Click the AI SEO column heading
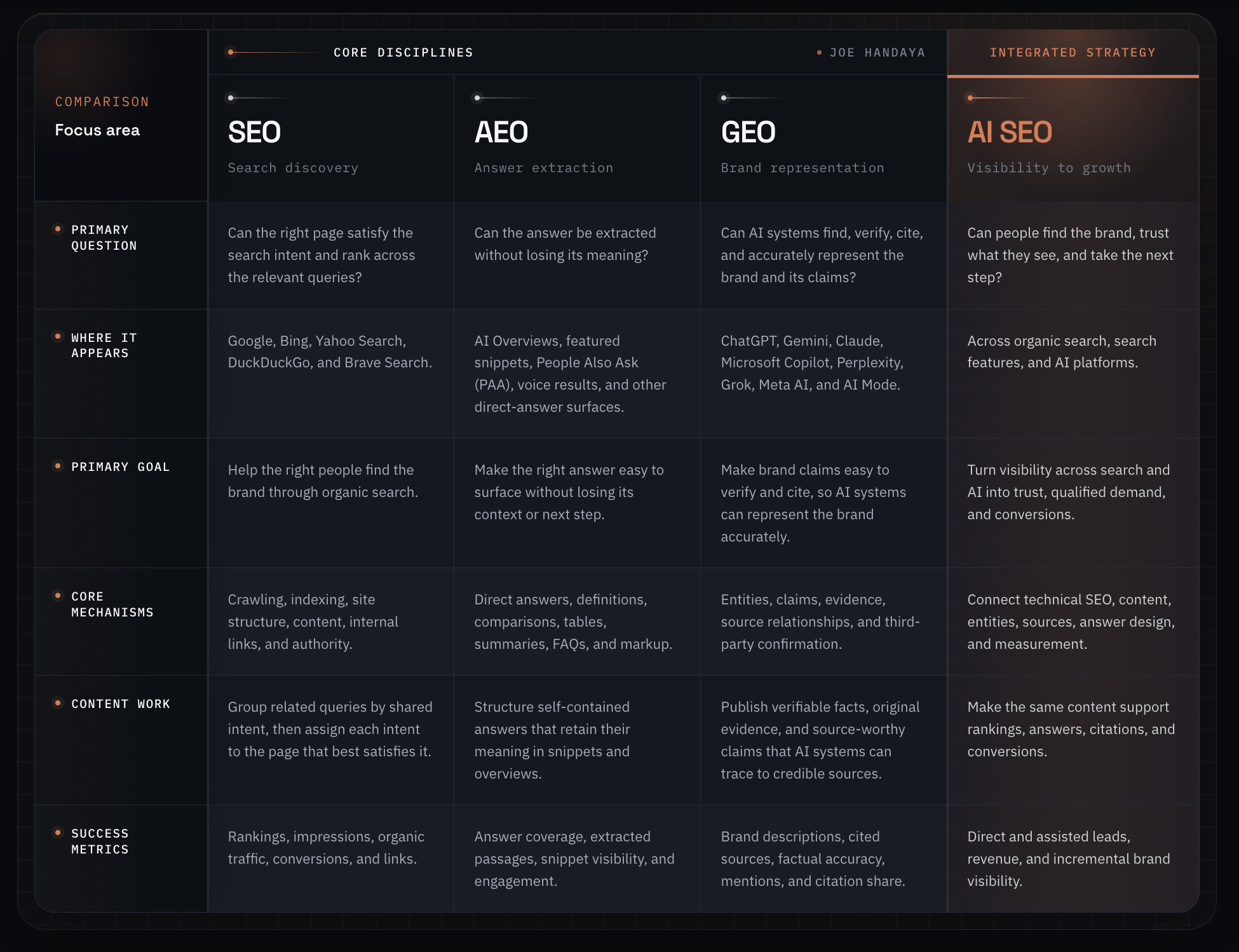This screenshot has width=1239, height=952. point(1010,132)
